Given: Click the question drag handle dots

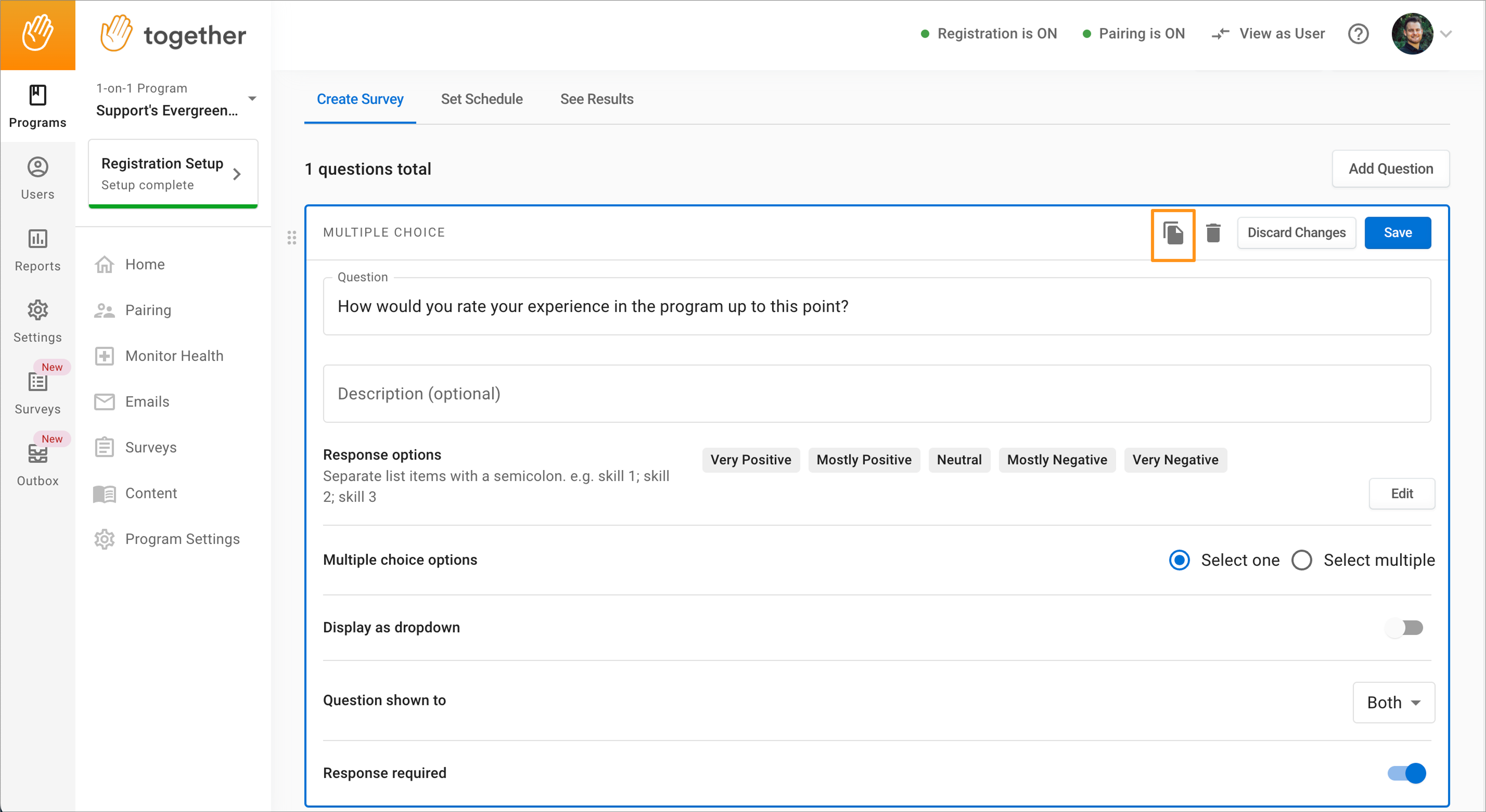Looking at the screenshot, I should [291, 238].
